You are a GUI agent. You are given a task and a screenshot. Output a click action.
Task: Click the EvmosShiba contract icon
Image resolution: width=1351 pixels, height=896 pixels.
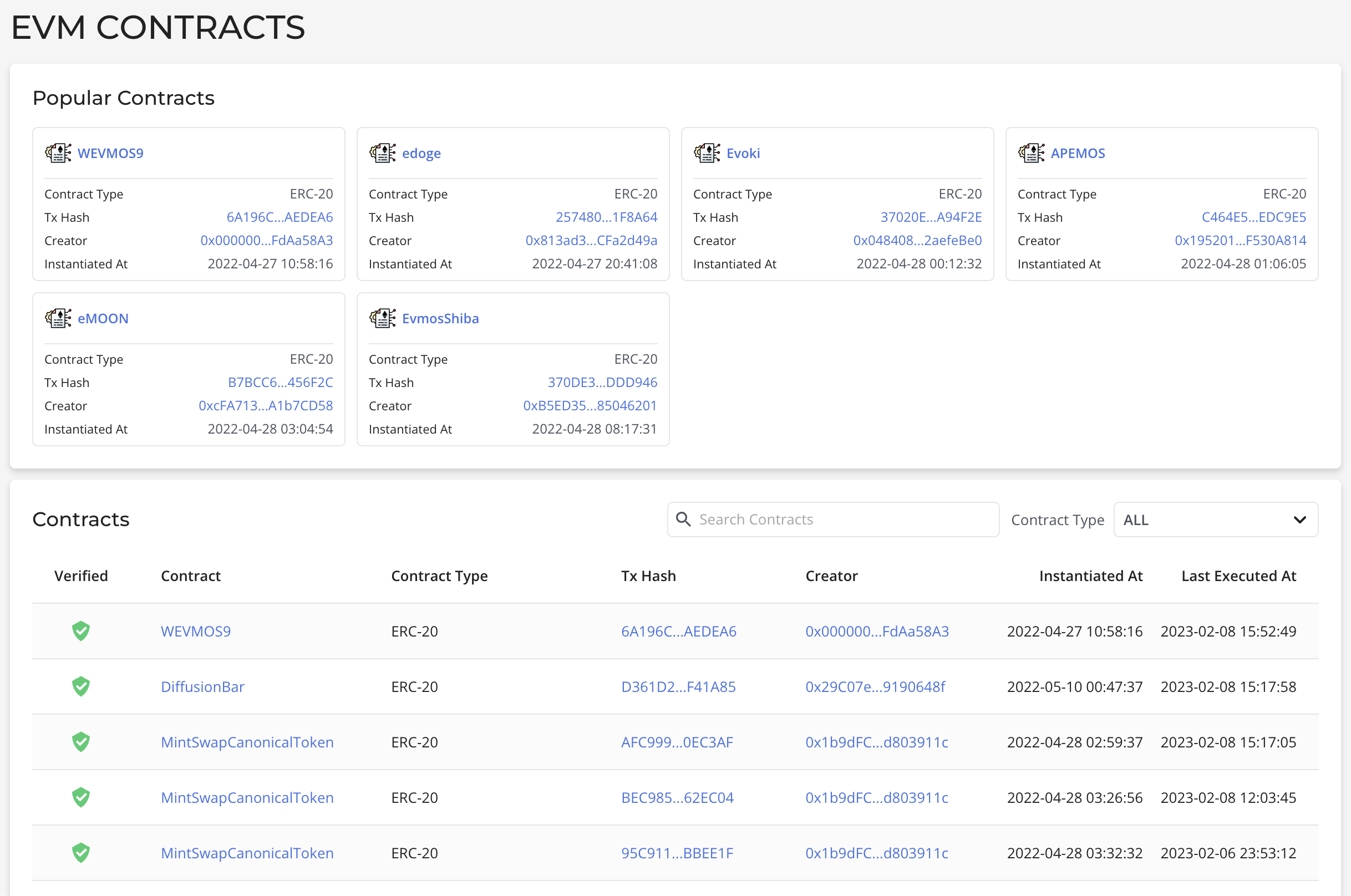(x=383, y=318)
